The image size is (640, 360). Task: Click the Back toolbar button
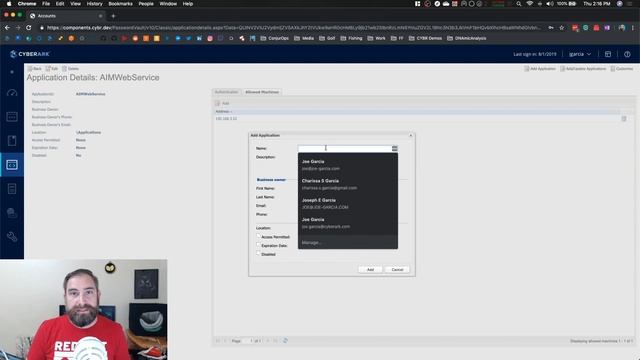pos(35,69)
